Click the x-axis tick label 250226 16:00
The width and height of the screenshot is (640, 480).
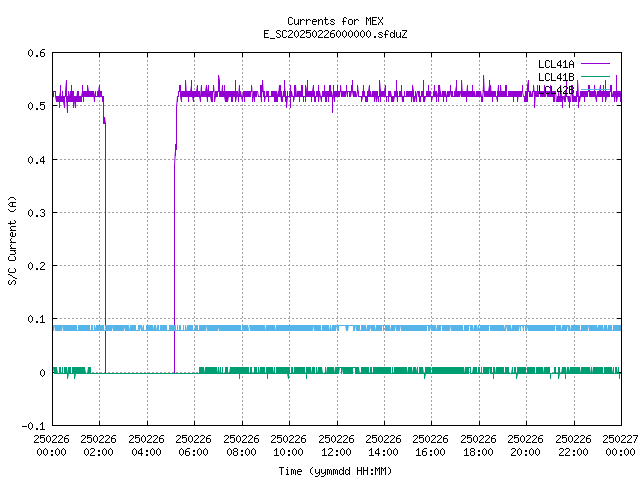(x=430, y=446)
